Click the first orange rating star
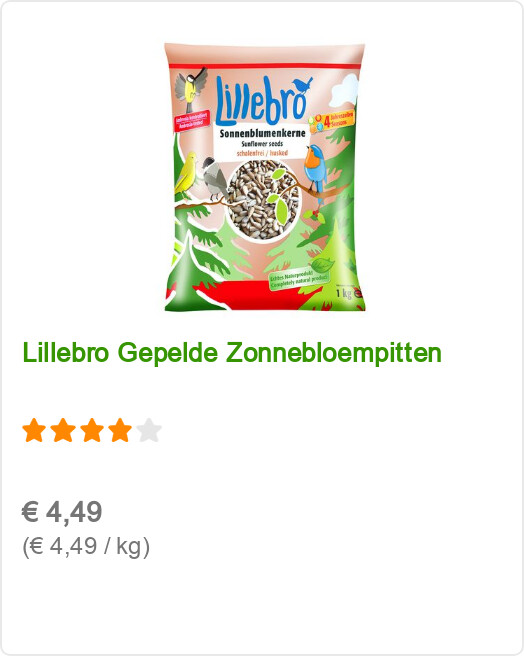This screenshot has height=656, width=524. [x=34, y=430]
